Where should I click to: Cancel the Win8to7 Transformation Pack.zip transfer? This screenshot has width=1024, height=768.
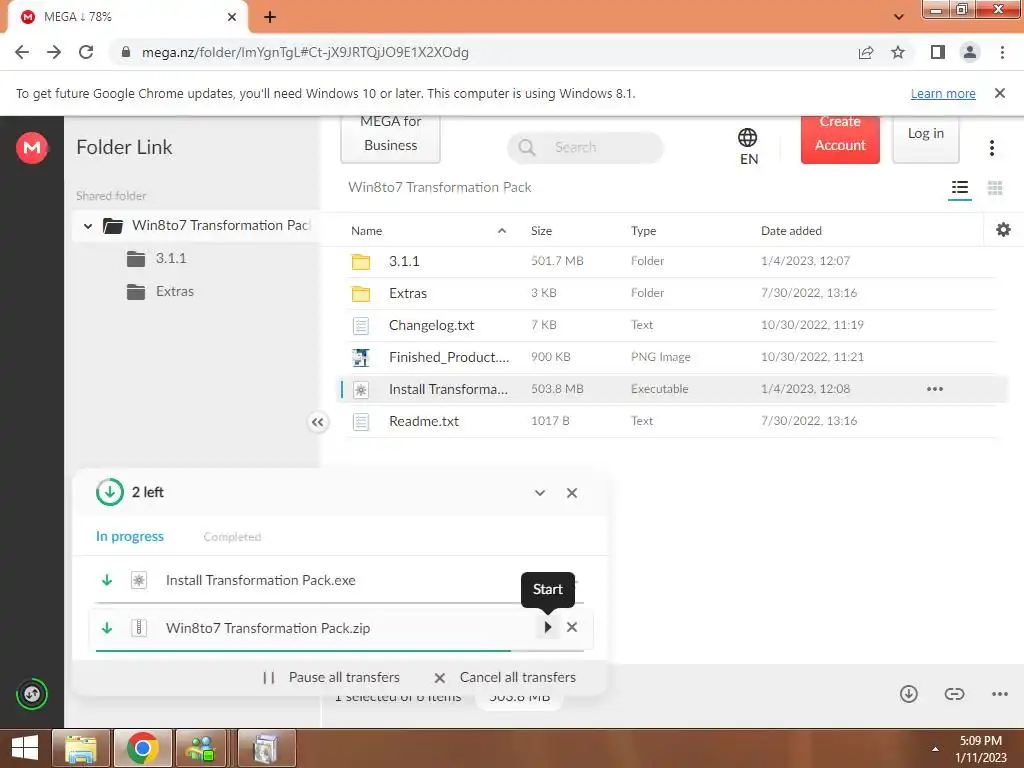coord(572,628)
